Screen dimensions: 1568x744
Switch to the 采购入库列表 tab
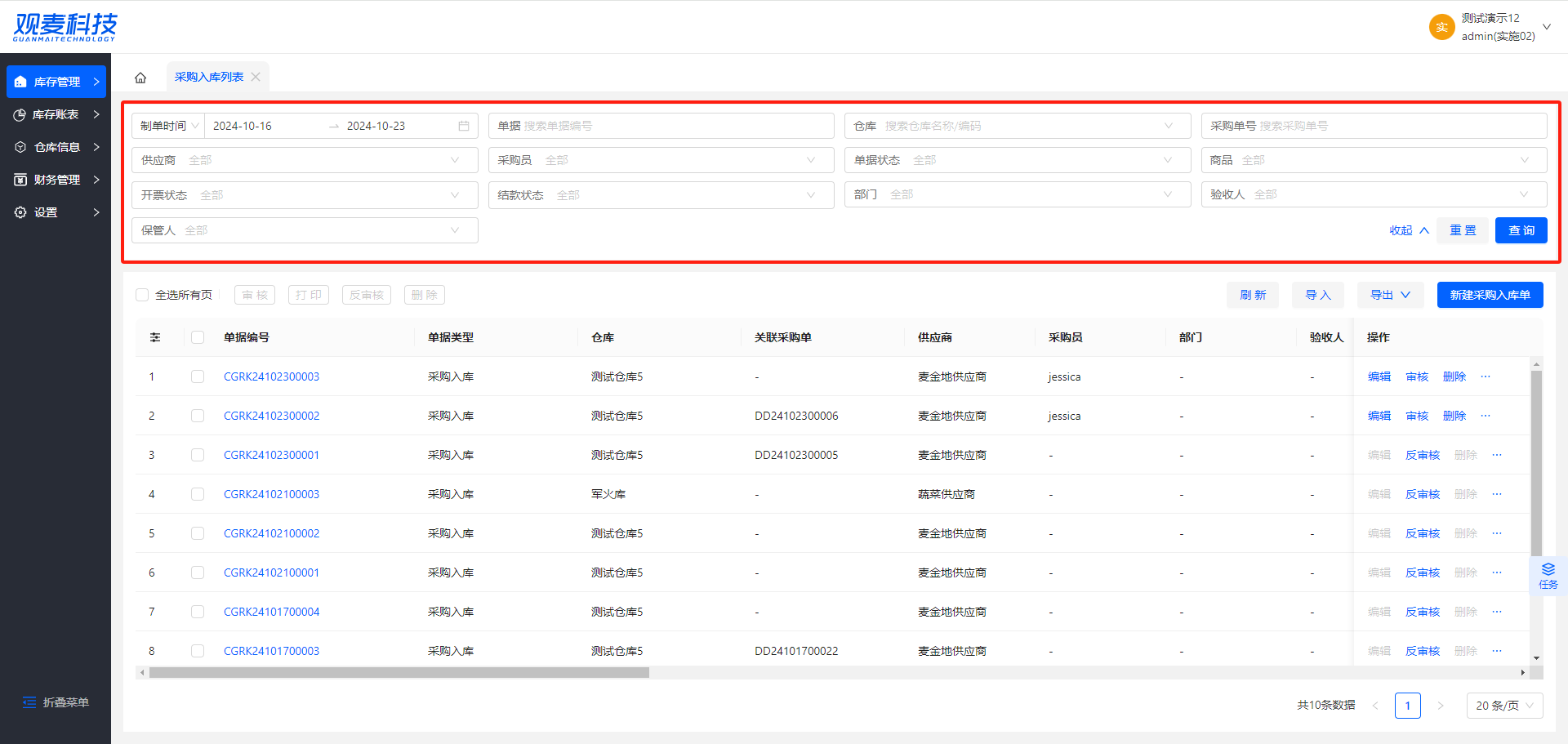pyautogui.click(x=209, y=77)
